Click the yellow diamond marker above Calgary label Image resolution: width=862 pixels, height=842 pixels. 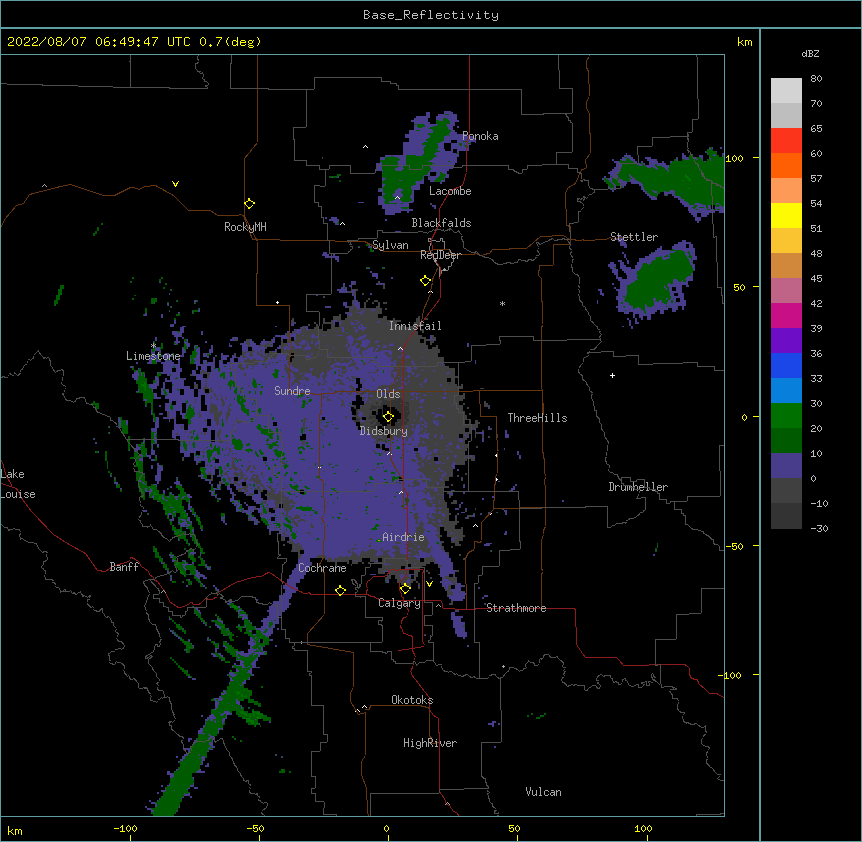[x=405, y=589]
